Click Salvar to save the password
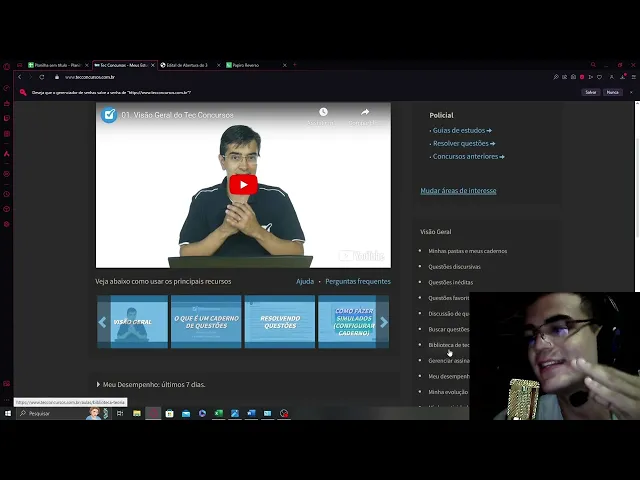The height and width of the screenshot is (480, 640). [591, 92]
